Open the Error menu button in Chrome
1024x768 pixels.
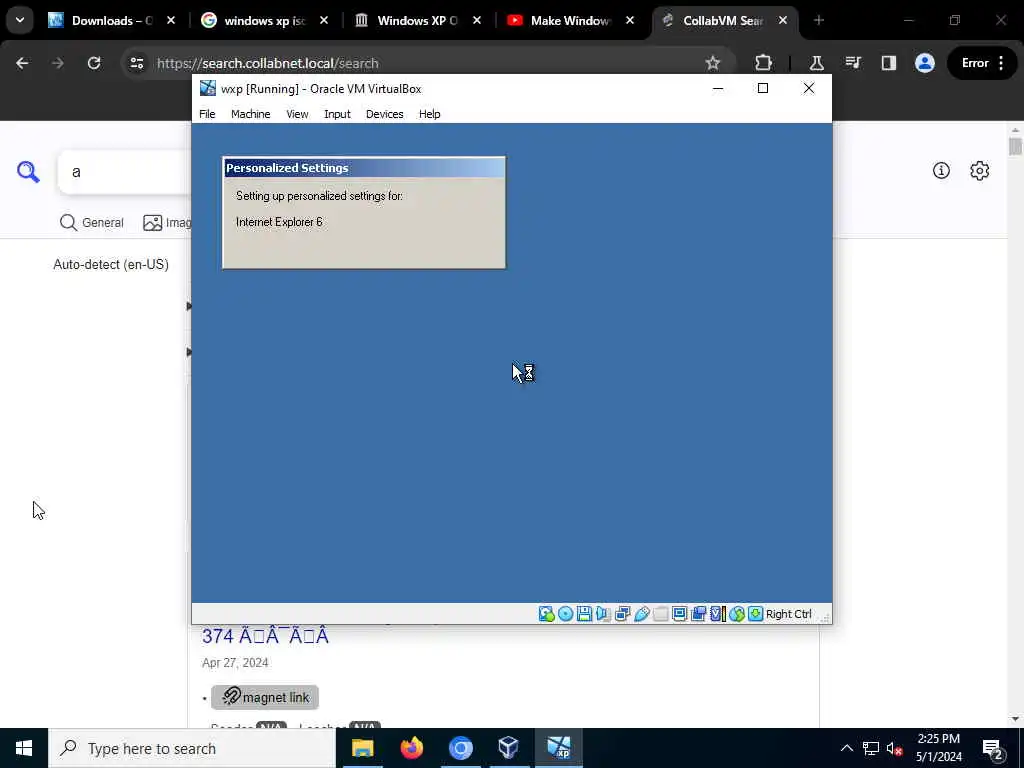983,63
